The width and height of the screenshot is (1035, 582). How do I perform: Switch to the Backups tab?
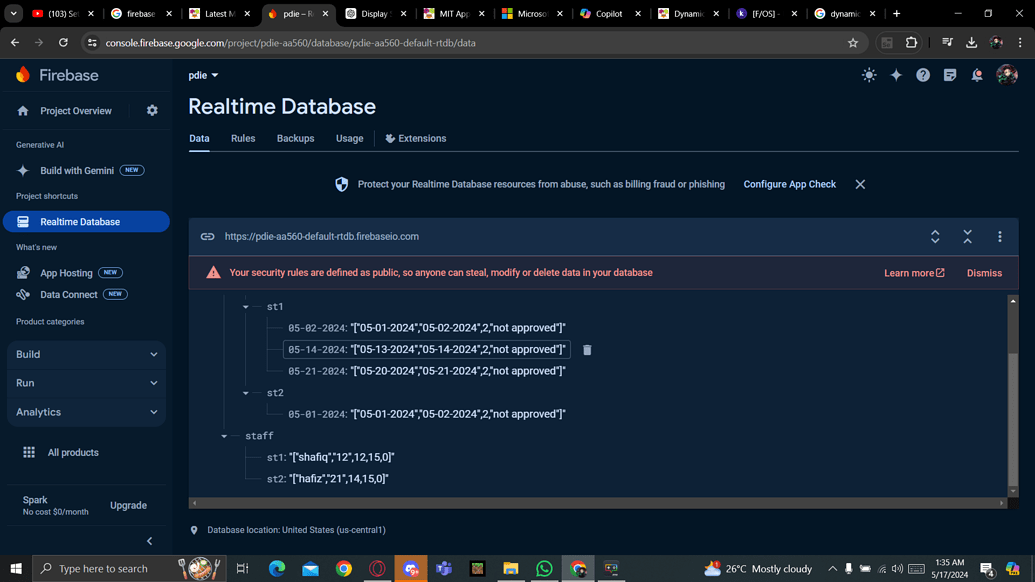click(x=295, y=138)
